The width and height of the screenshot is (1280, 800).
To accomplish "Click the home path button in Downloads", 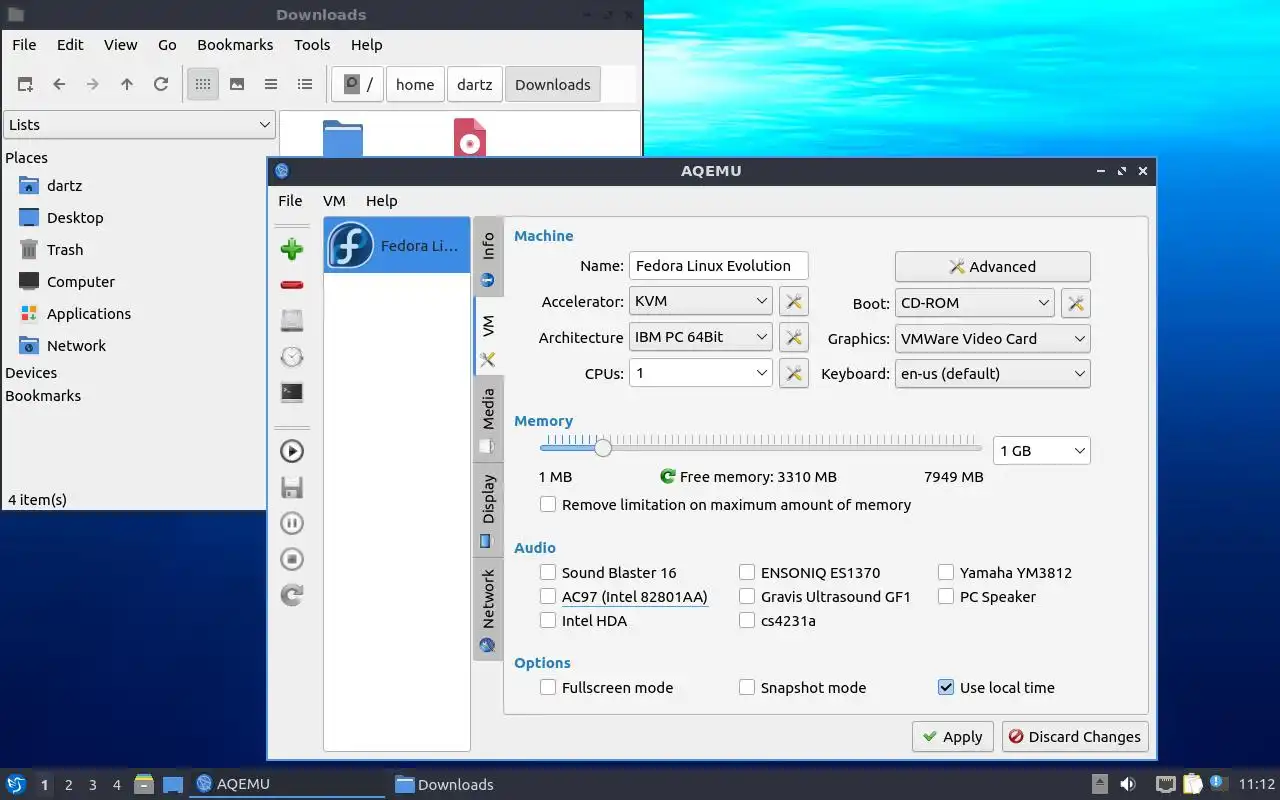I will point(415,85).
